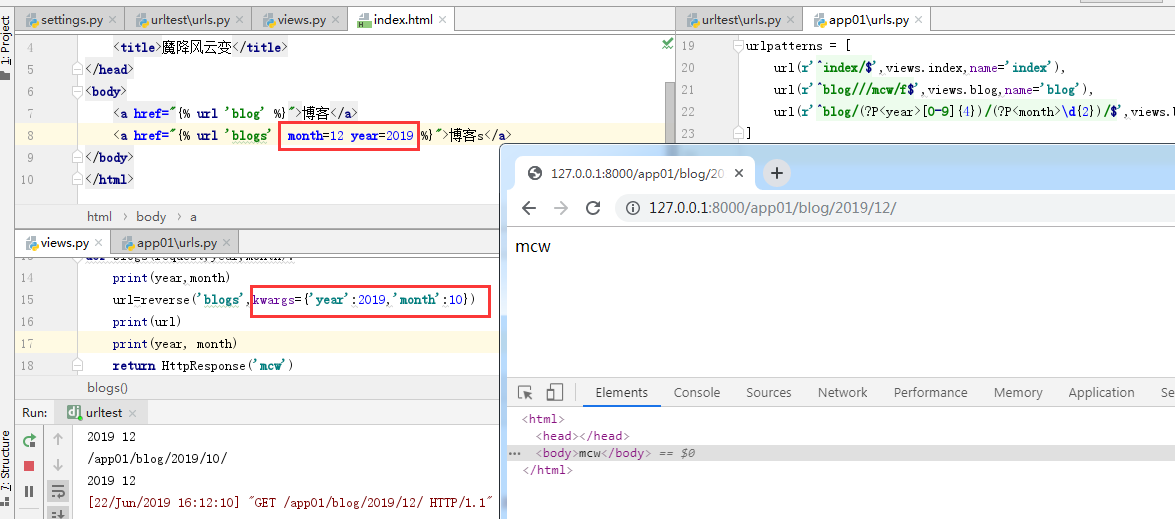
Task: Click the fold marker at line 10 closing html
Action: coord(76,180)
